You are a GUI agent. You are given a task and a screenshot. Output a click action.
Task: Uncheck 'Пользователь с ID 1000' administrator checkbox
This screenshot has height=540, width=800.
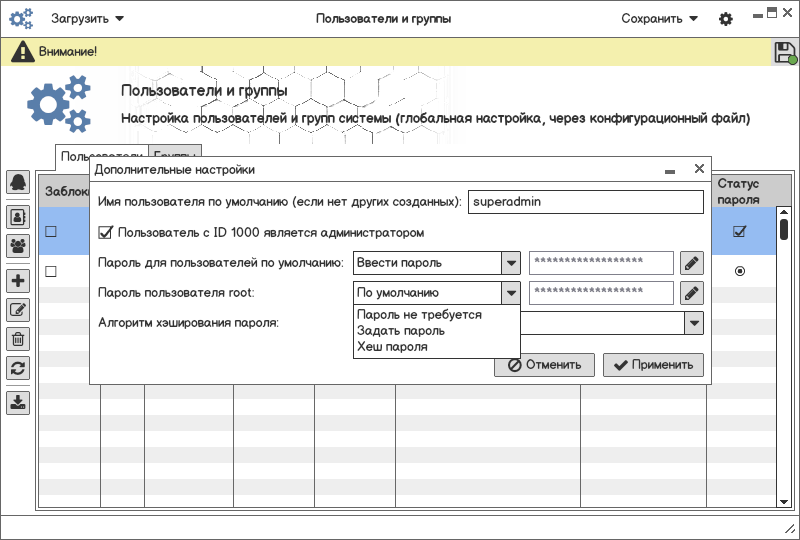click(106, 233)
